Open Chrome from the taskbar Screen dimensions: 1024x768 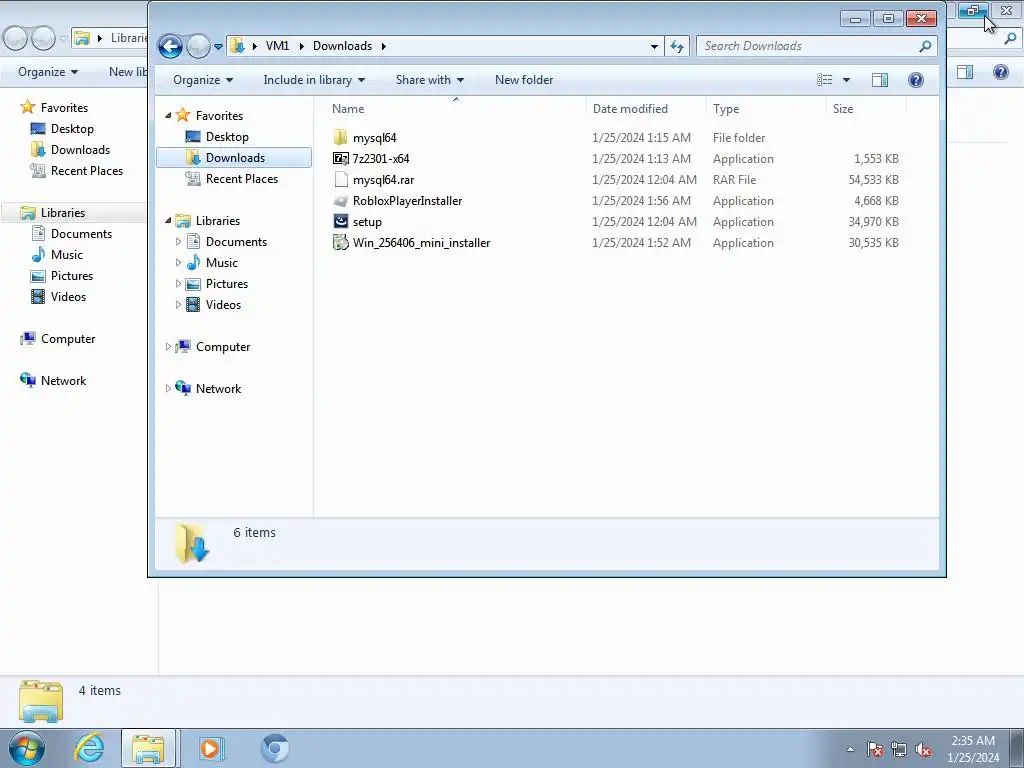point(275,748)
